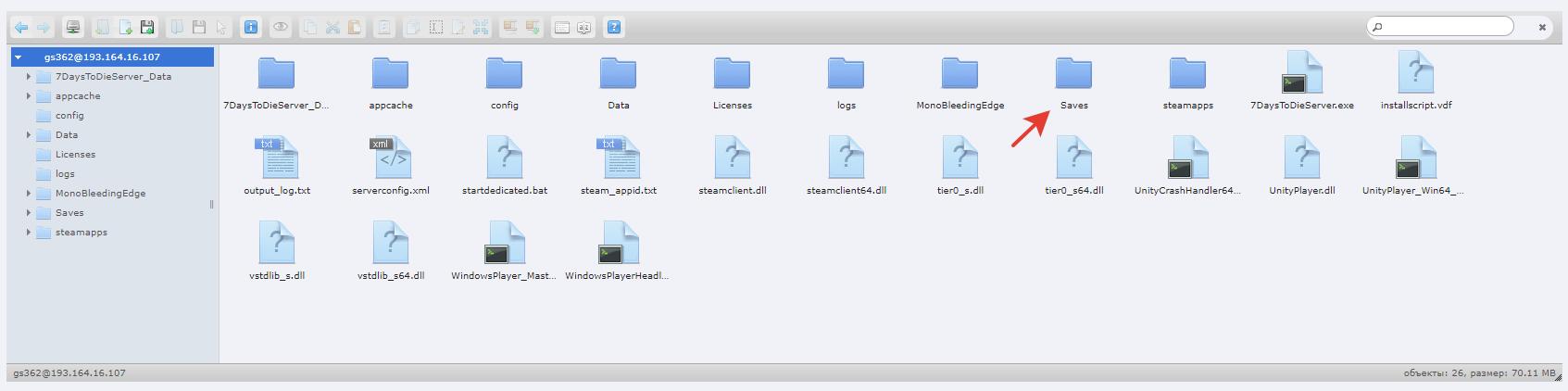Click the clipboard paste toolbar icon
Viewport: 1568px width, 391px height.
pos(355,28)
